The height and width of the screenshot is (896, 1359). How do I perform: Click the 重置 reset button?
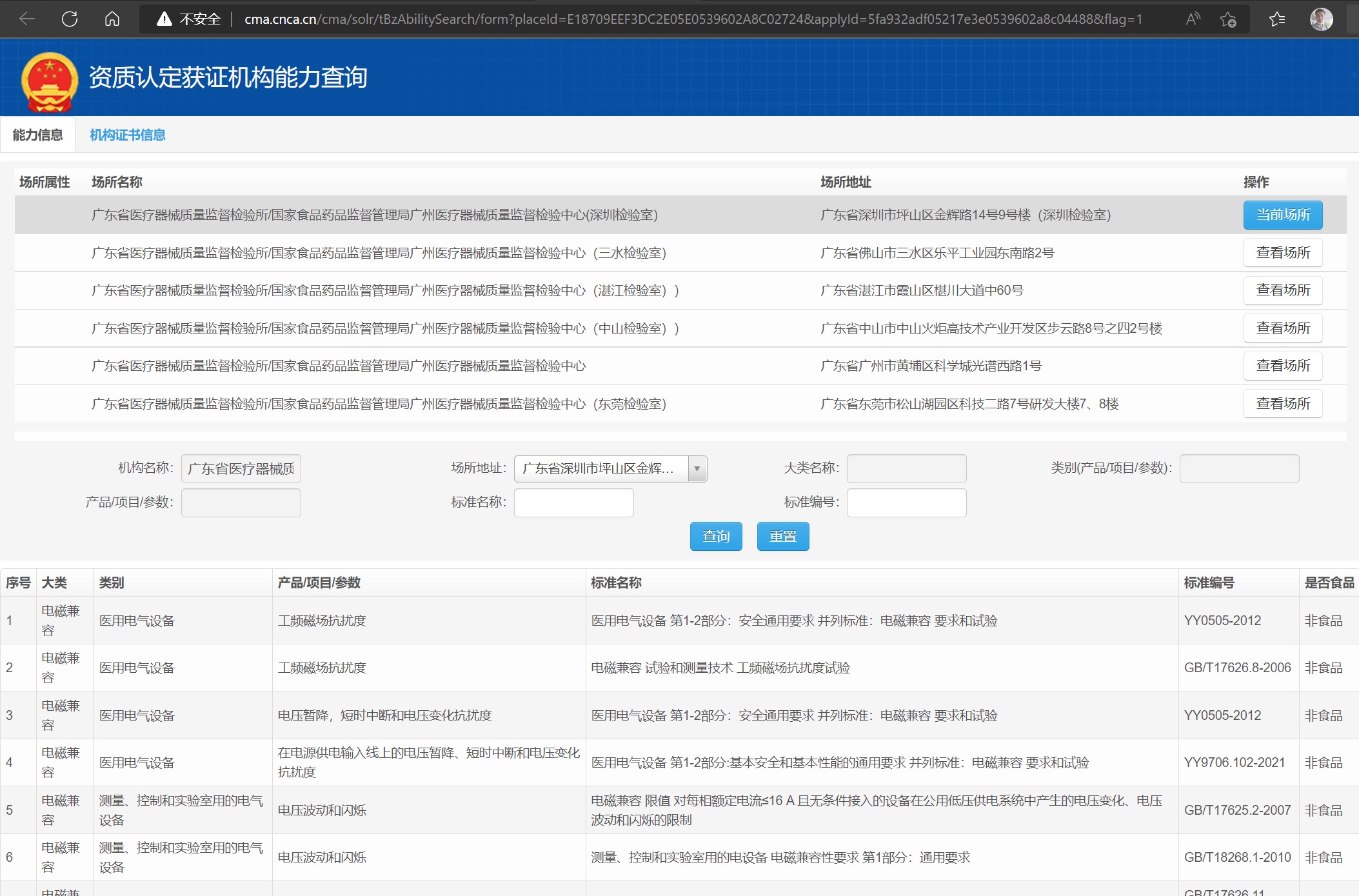pos(783,537)
